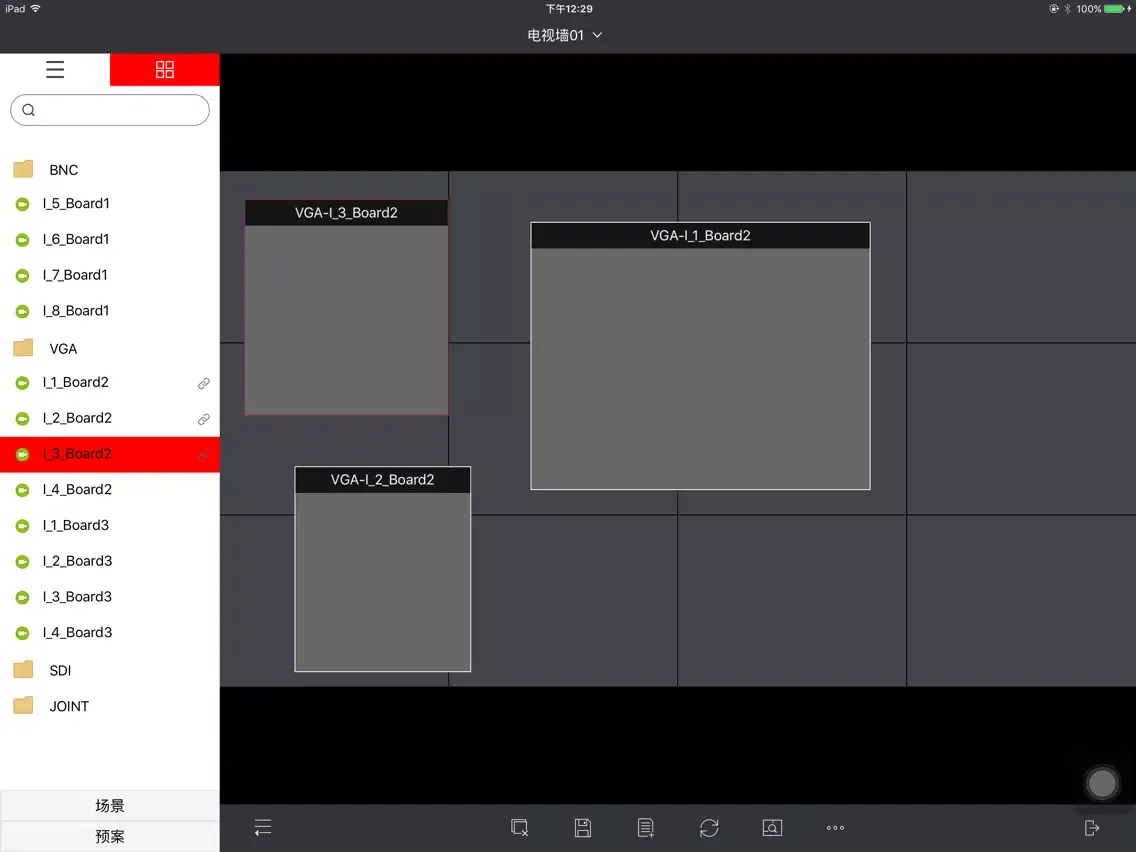Select source I_7_Board1
This screenshot has width=1136, height=852.
110,275
